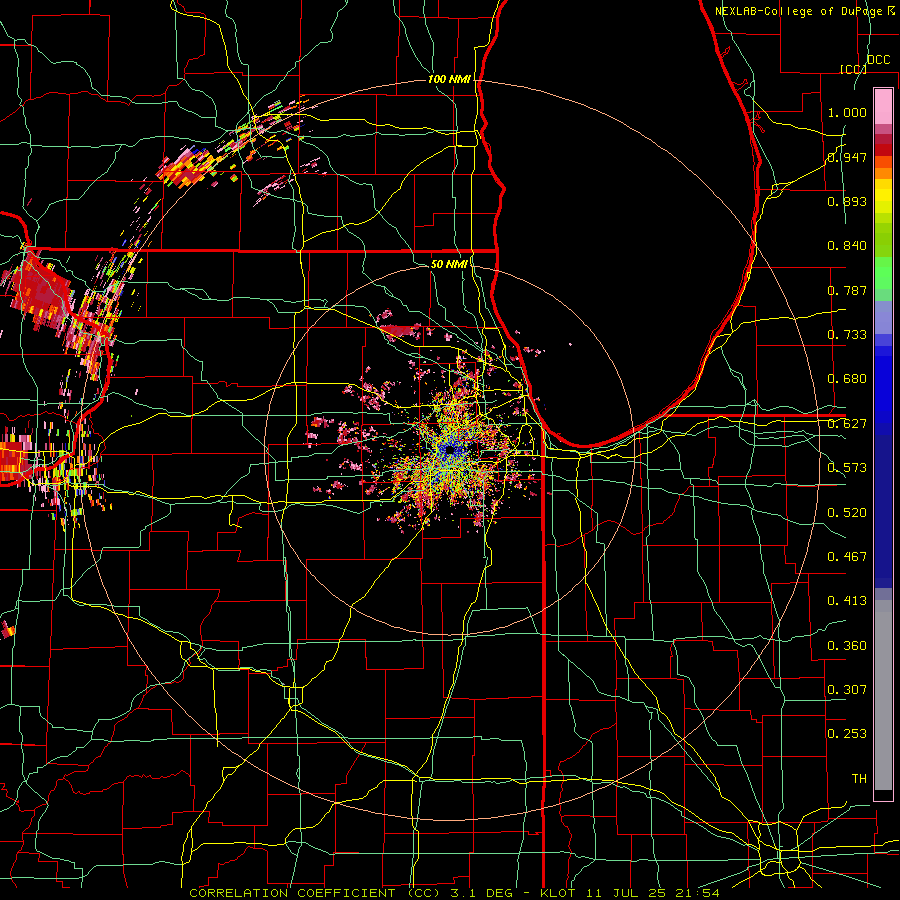Click the bright green segment of the color bar
This screenshot has height=900, width=900.
click(x=883, y=273)
